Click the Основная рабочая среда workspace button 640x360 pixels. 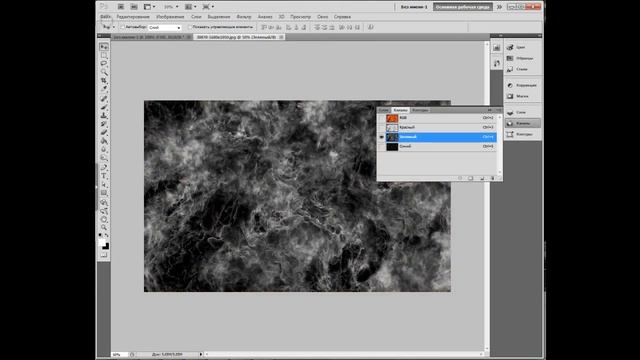pos(462,7)
